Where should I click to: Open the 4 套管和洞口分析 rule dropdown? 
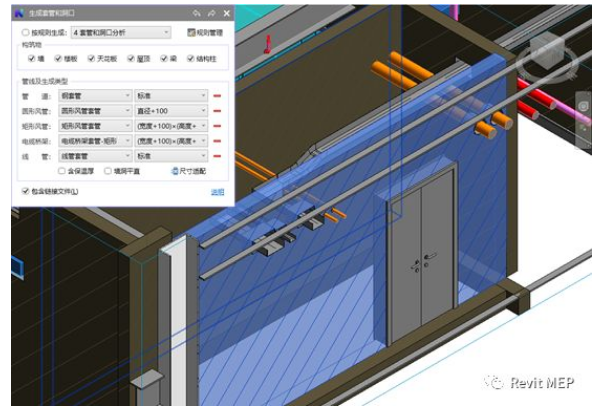point(121,33)
